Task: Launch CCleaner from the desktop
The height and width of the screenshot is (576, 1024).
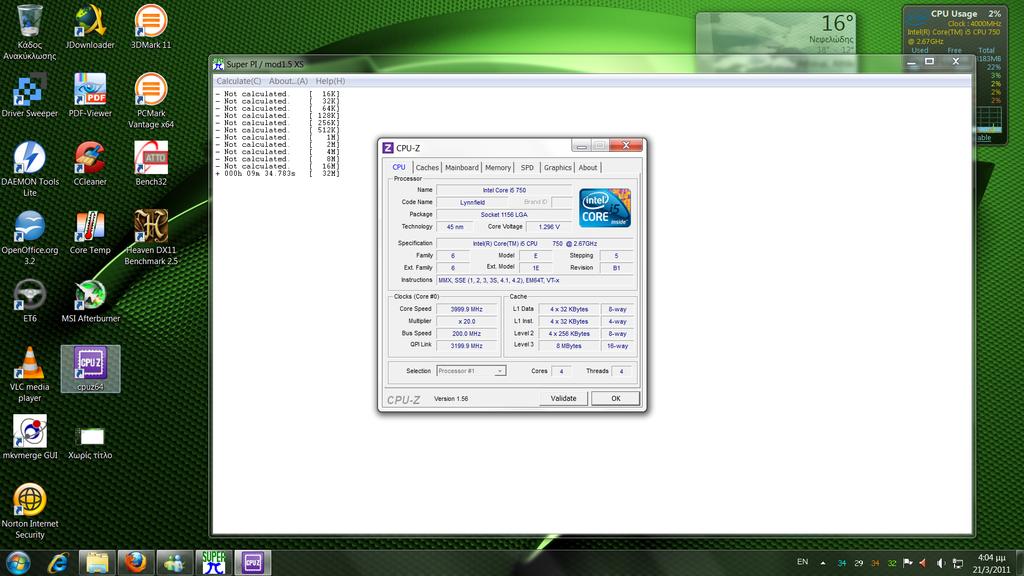Action: [90, 163]
